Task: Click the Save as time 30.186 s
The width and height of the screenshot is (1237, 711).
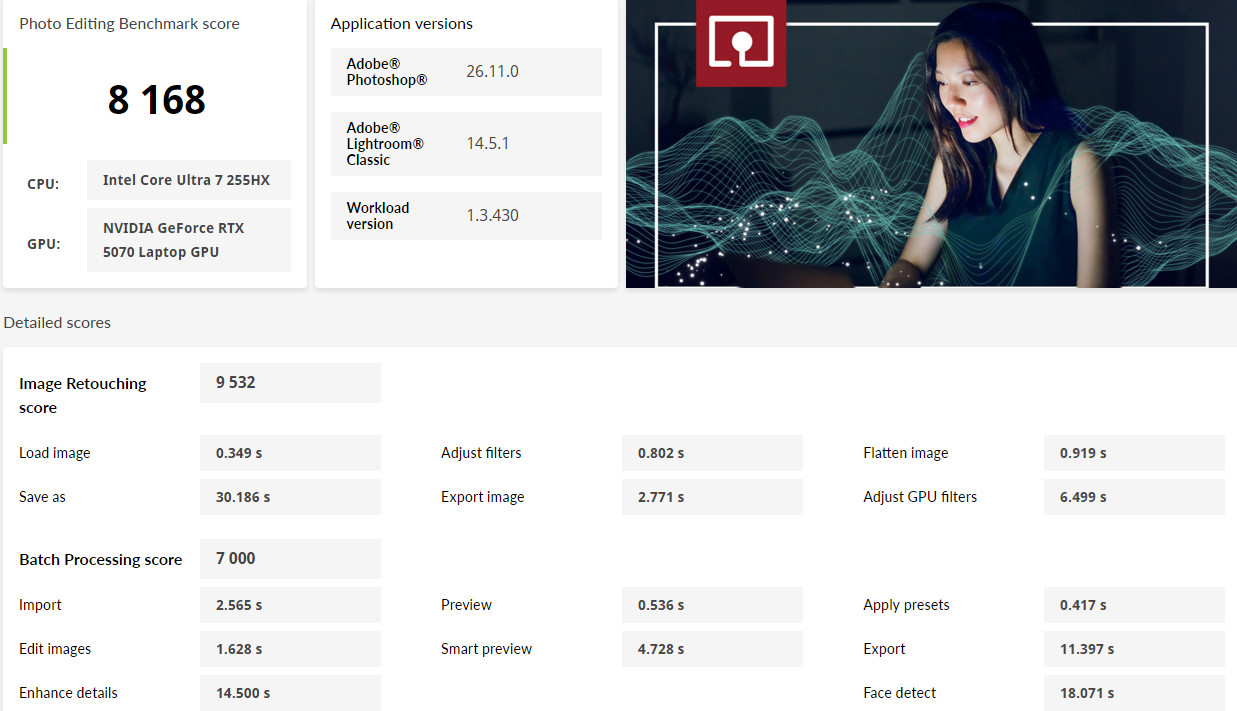Action: coord(290,497)
